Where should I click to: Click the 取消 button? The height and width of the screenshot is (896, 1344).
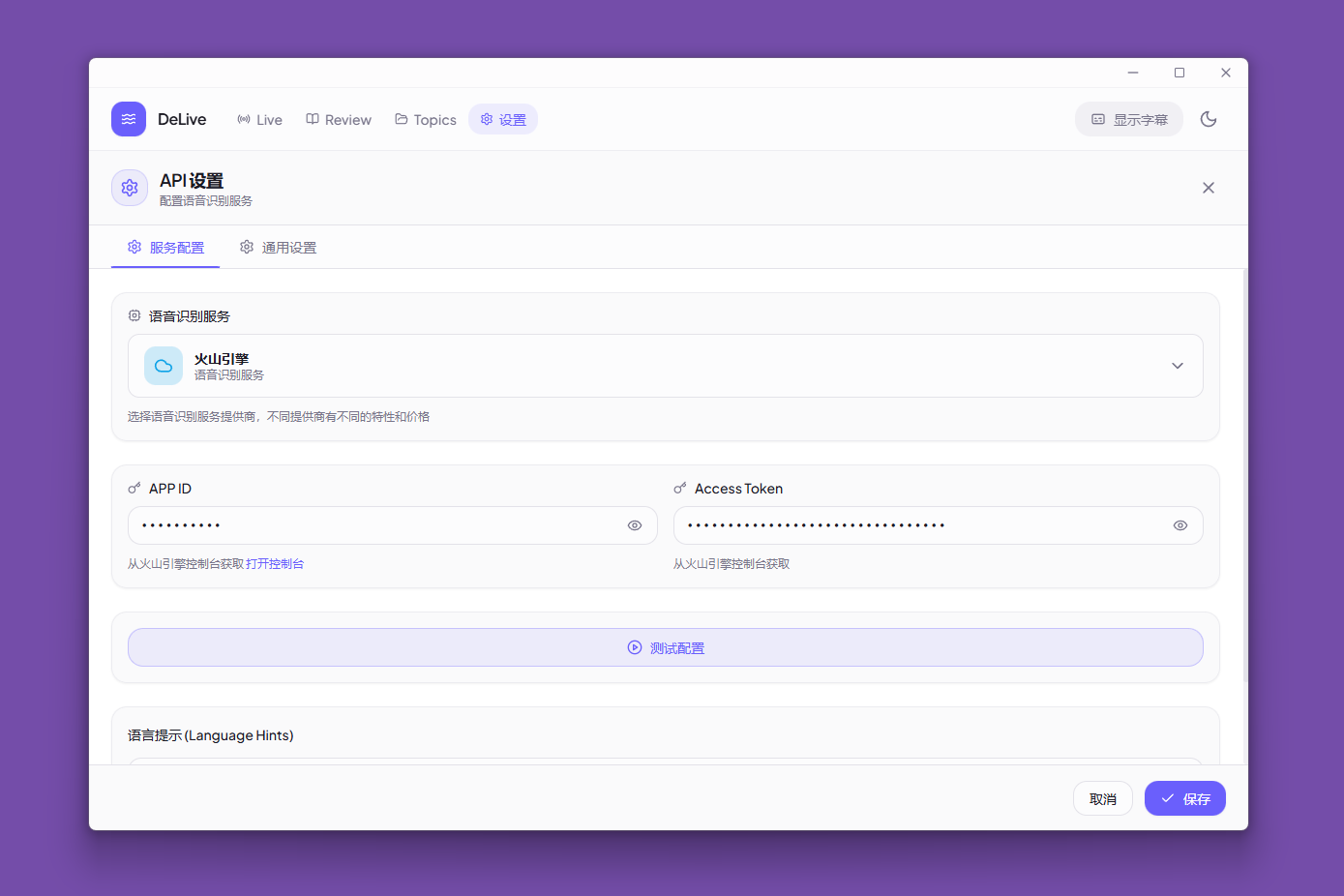1103,798
